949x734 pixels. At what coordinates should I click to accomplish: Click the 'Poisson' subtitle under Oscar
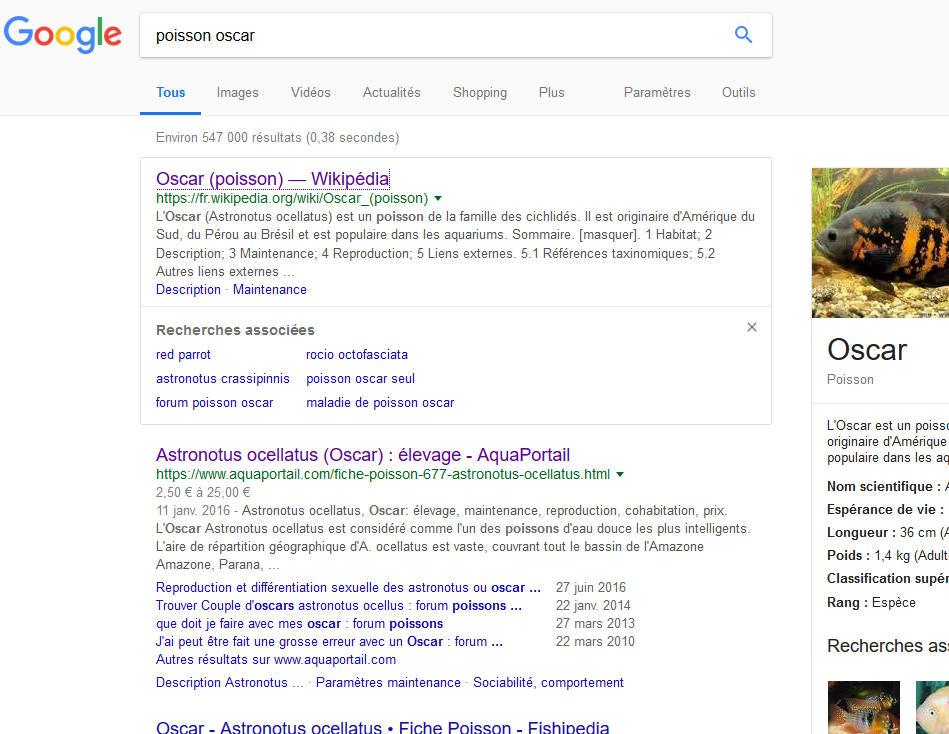(x=850, y=379)
